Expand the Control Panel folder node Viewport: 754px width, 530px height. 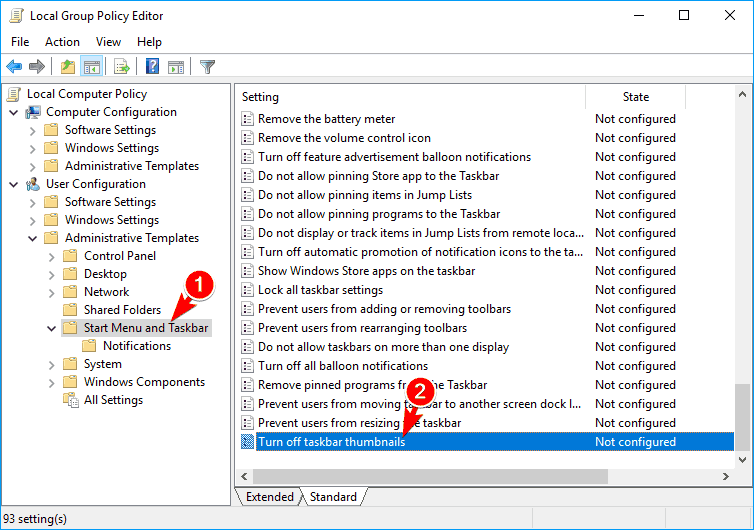pos(52,256)
